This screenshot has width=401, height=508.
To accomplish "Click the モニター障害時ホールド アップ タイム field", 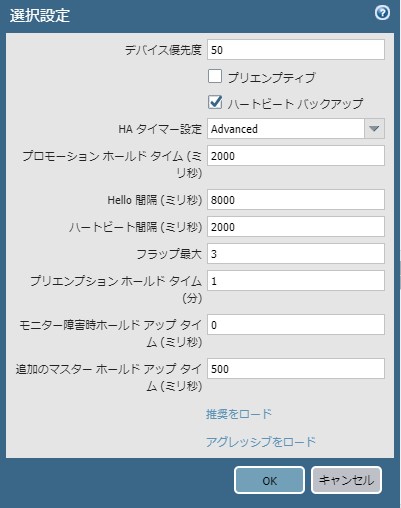I will [296, 325].
